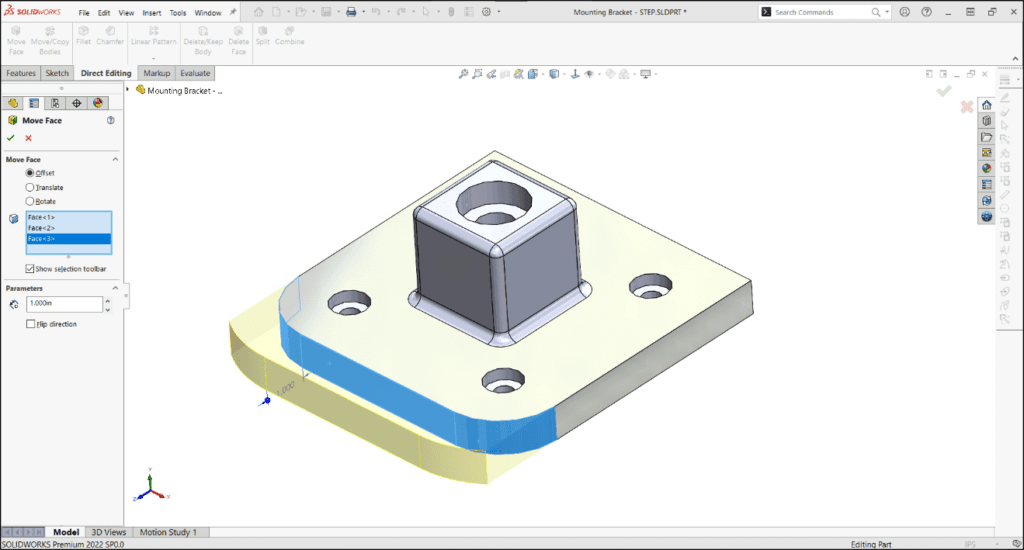Open the Help question mark icon
Screen dimensions: 1024x550
[x=926, y=12]
